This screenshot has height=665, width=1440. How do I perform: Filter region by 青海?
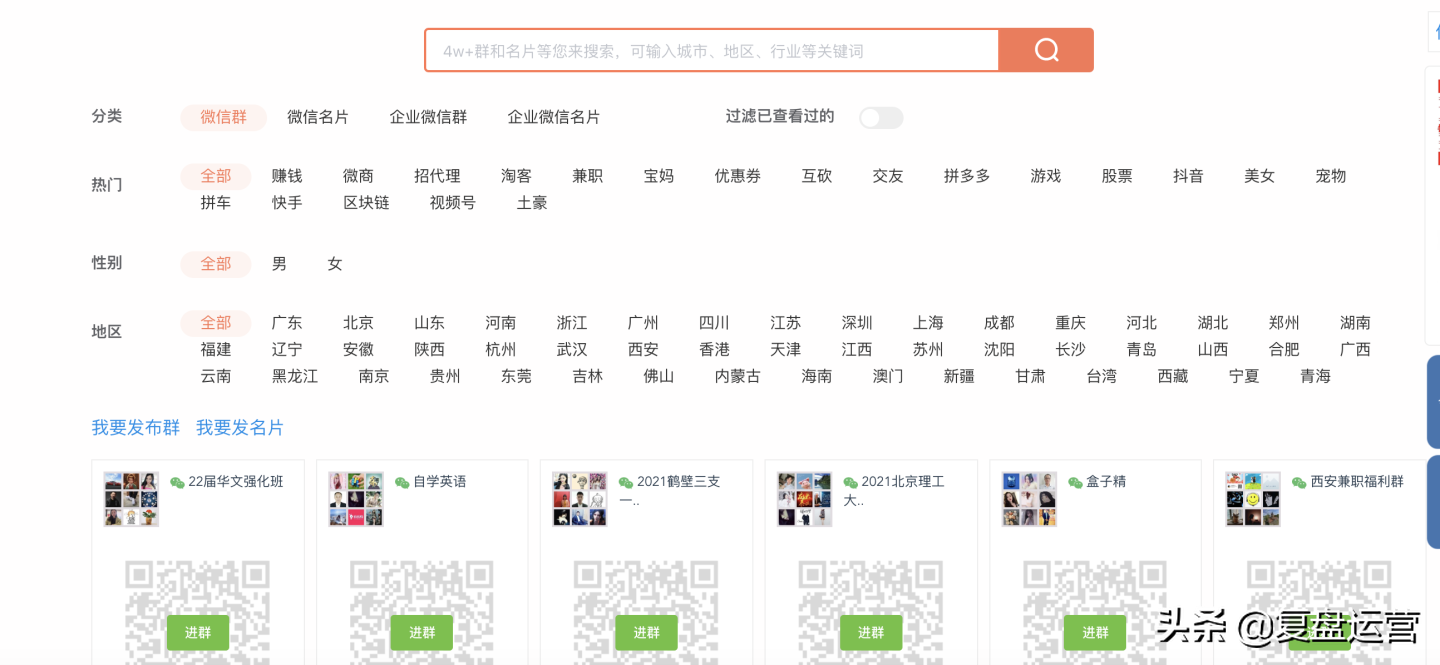point(1316,377)
